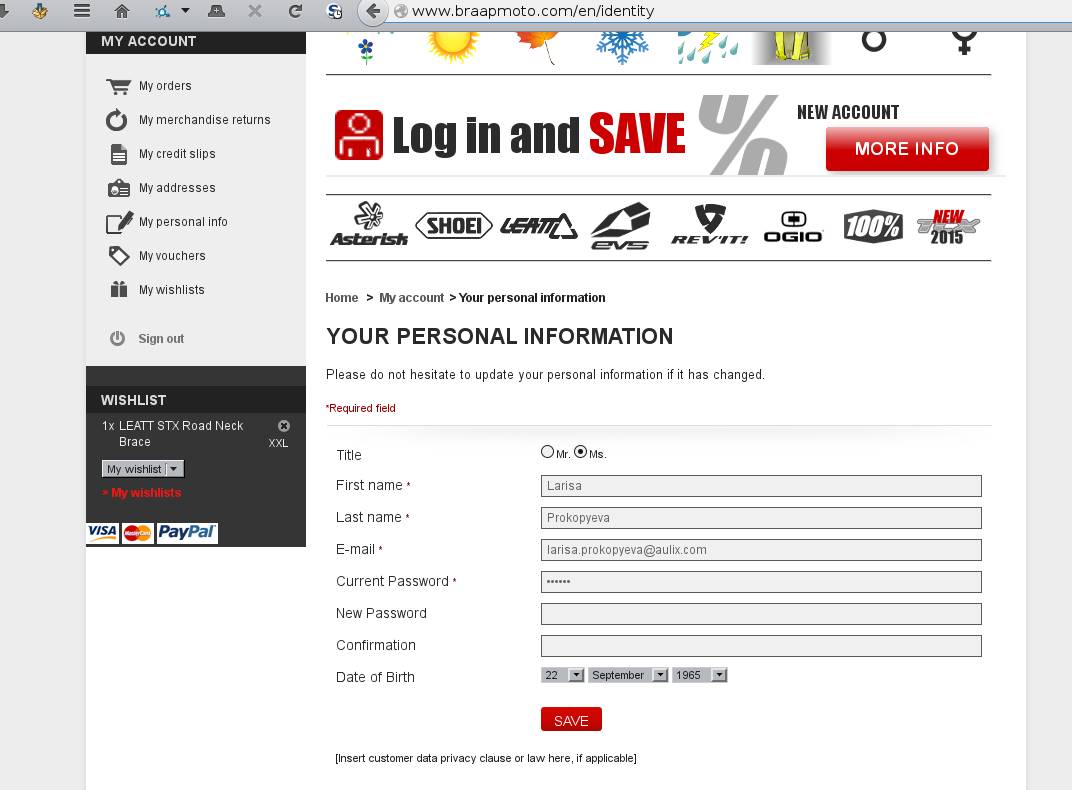The image size is (1072, 790).
Task: Click the sun summer season icon
Action: pyautogui.click(x=451, y=46)
